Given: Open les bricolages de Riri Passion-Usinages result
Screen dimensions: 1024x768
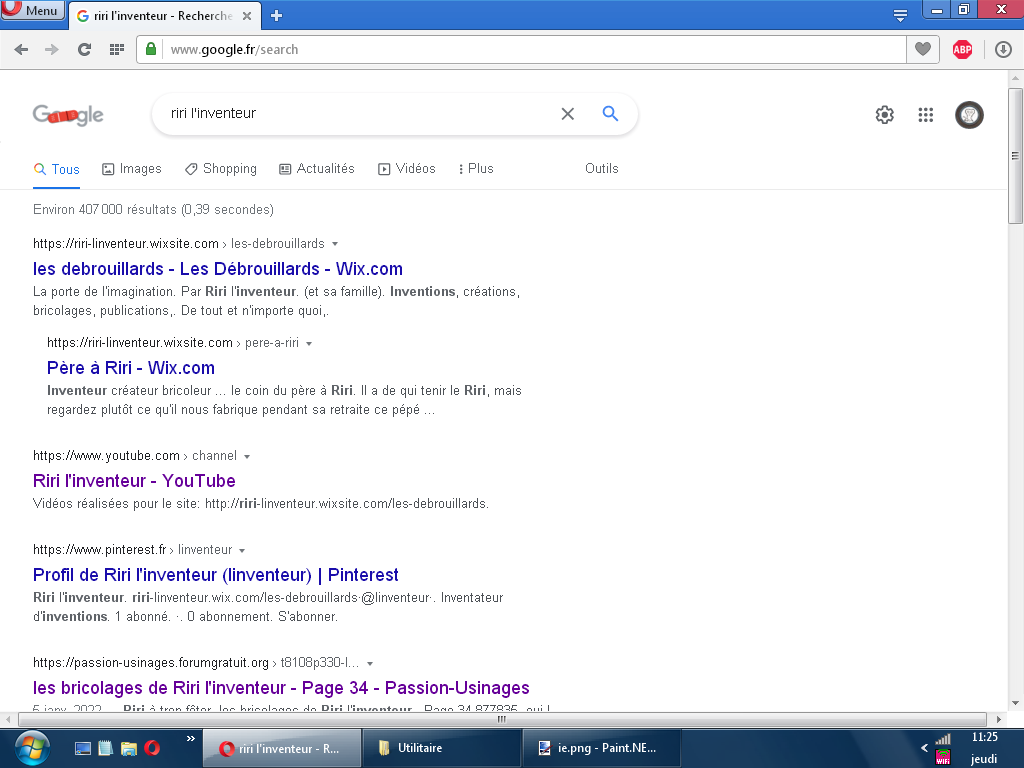Looking at the screenshot, I should [x=281, y=688].
